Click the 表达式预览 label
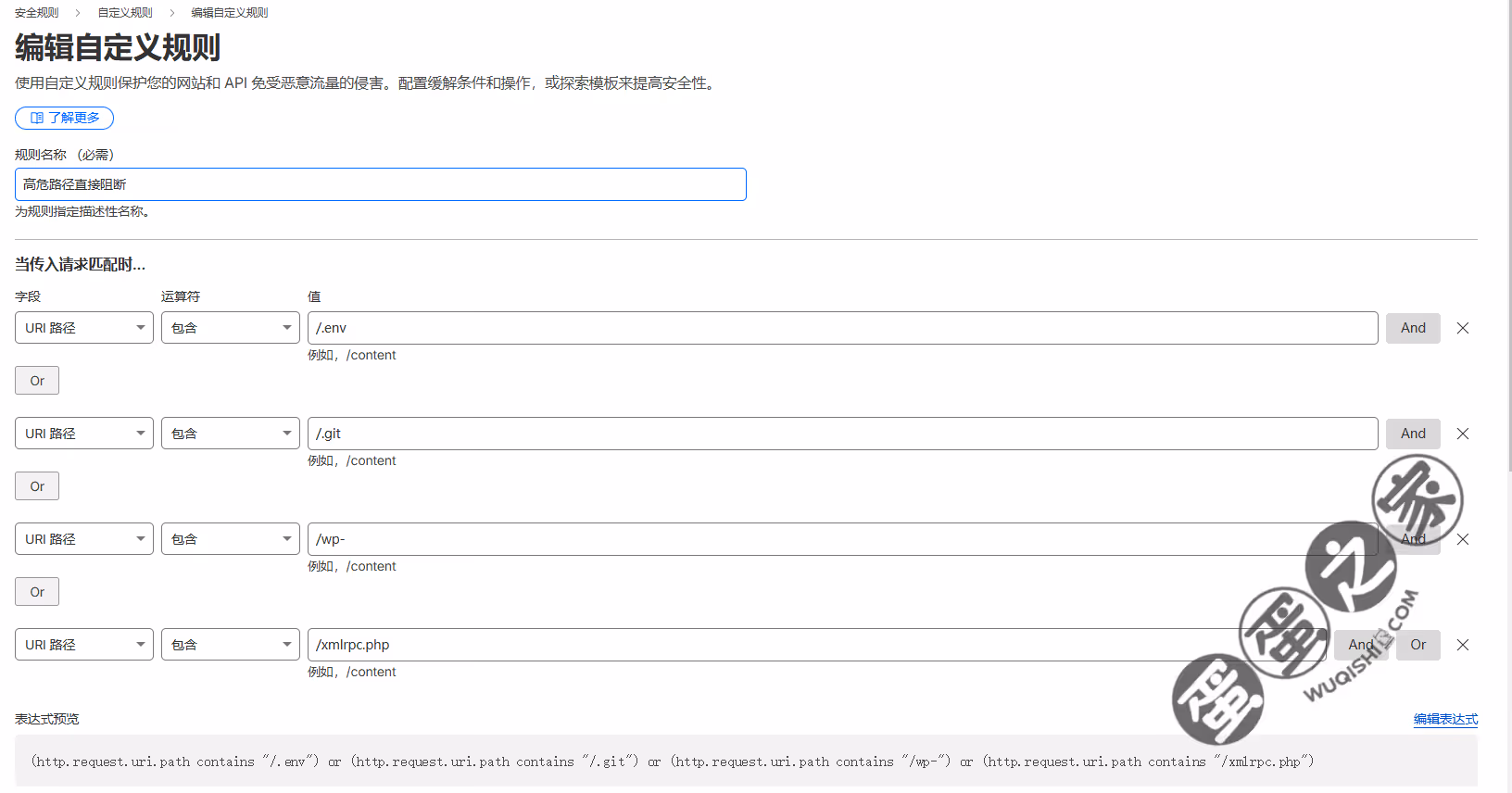The width and height of the screenshot is (1512, 793). pos(47,719)
